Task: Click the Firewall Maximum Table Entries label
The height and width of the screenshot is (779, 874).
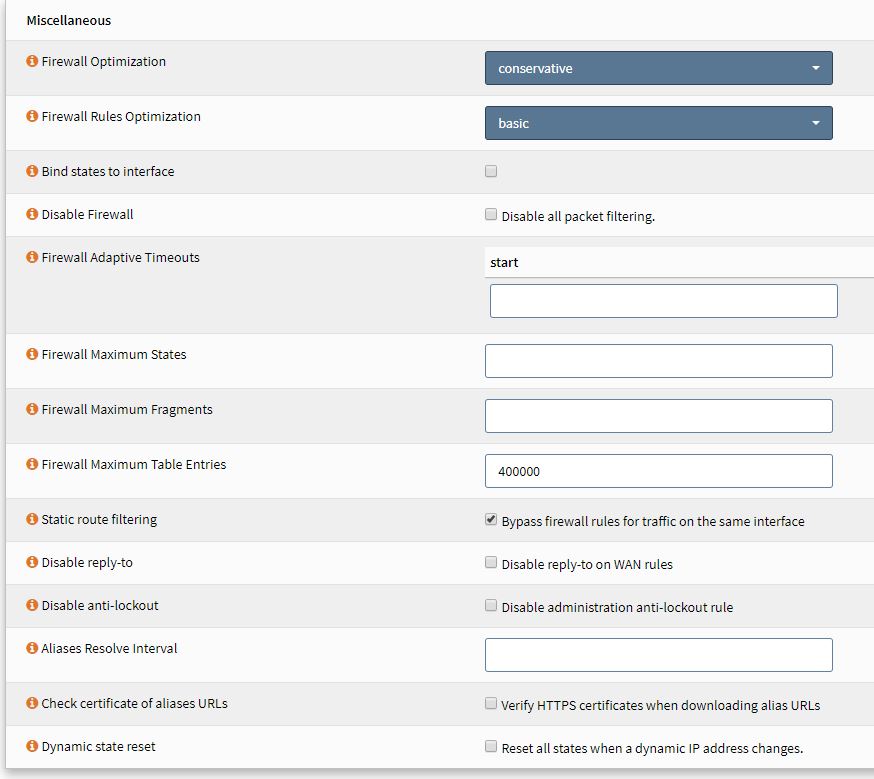Action: coord(134,465)
